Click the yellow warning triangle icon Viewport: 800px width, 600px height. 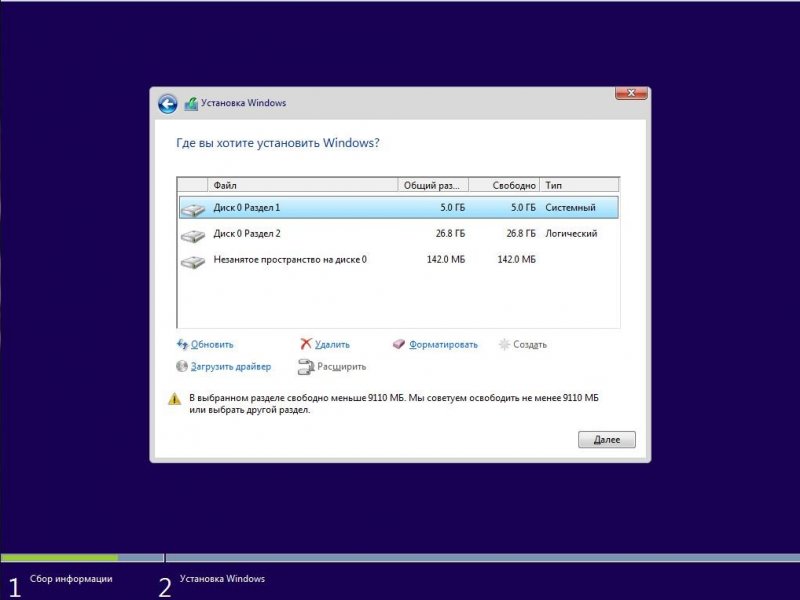[x=174, y=398]
